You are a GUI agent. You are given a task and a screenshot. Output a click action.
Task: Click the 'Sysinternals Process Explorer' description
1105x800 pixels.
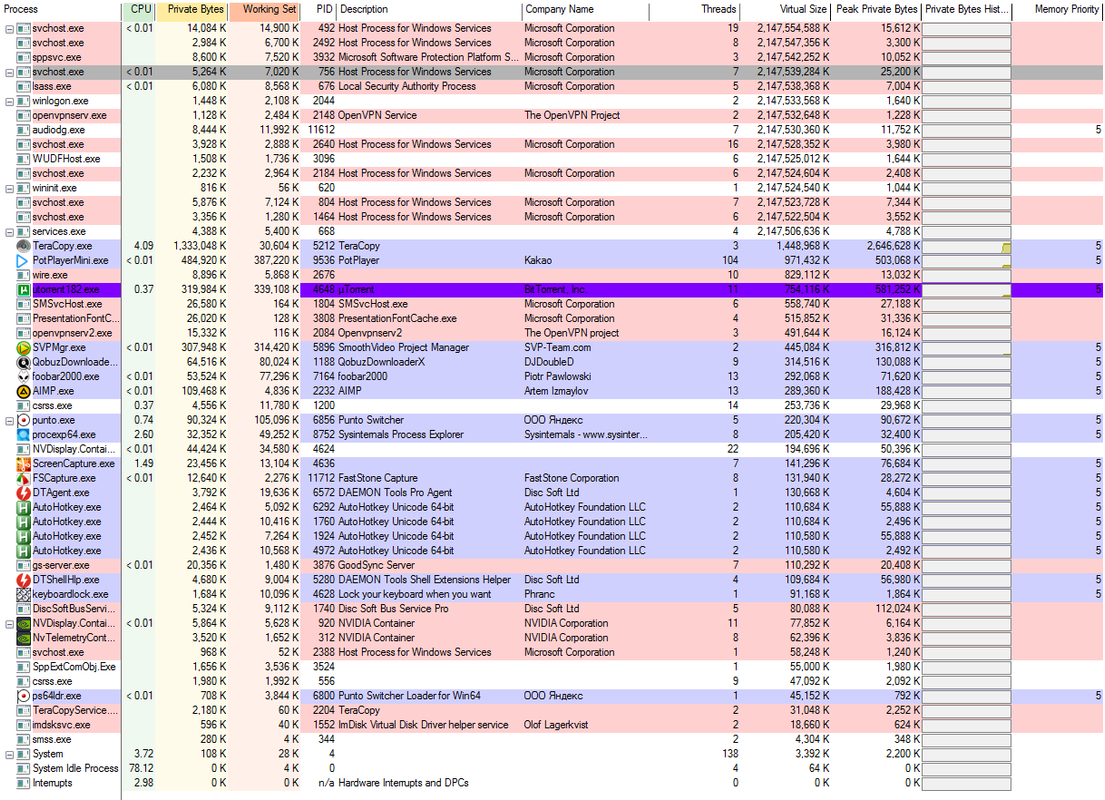(x=401, y=435)
